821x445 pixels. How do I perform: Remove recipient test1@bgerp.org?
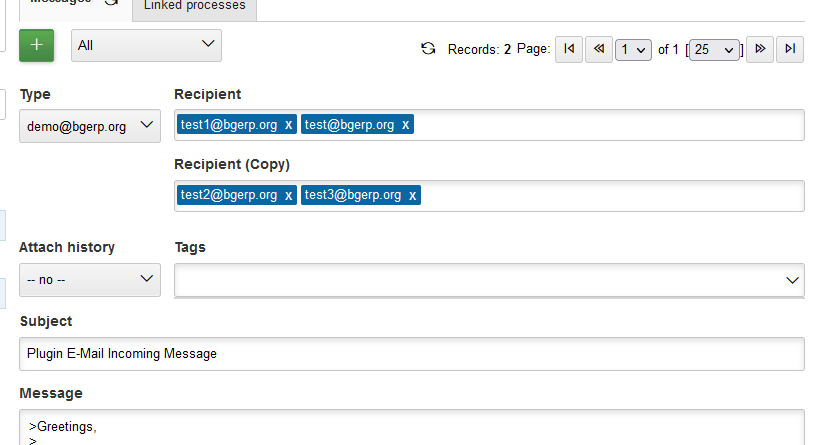(x=288, y=125)
